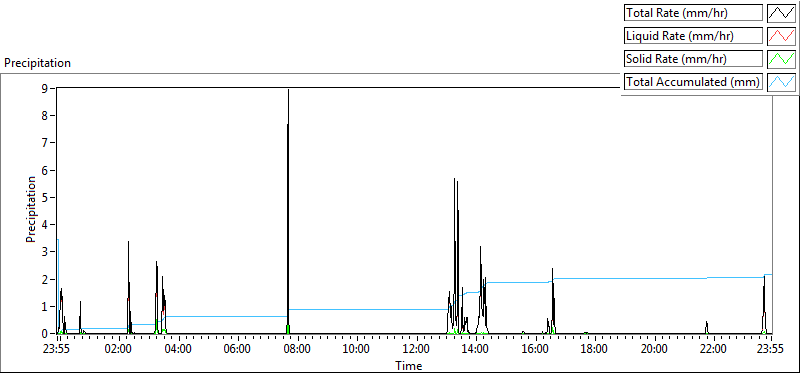The height and width of the screenshot is (373, 800).
Task: Click the black Total Rate plot icon
Action: point(781,13)
